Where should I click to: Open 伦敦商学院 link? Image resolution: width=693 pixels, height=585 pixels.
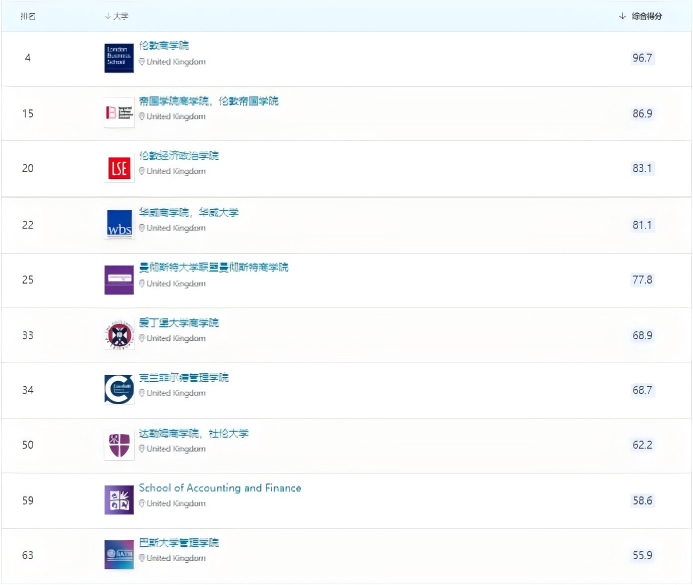(164, 46)
